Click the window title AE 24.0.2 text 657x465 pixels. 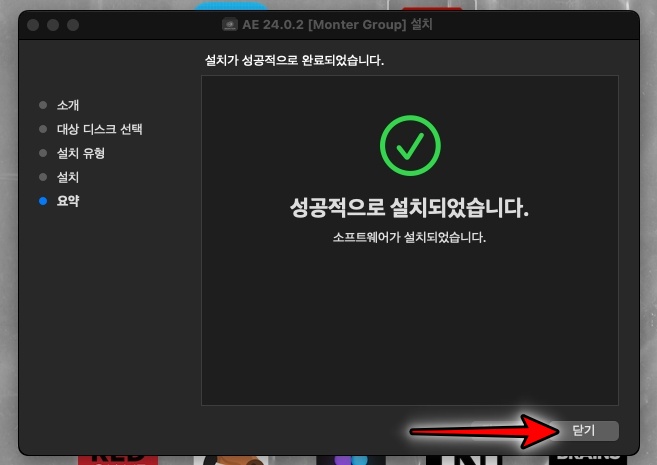337,24
